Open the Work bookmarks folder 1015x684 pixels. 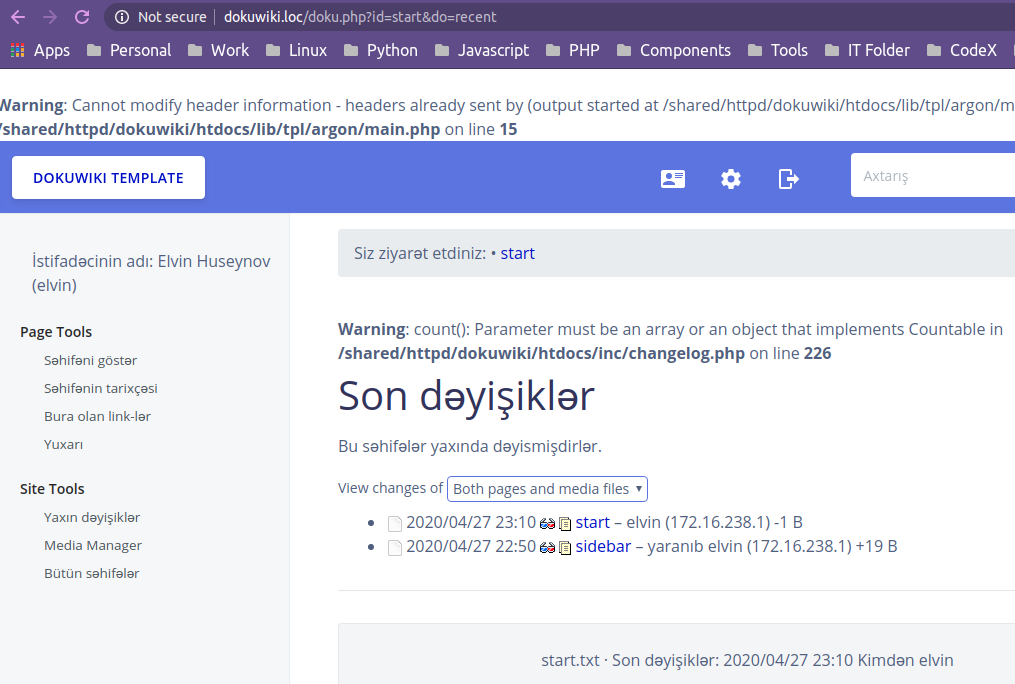click(x=218, y=50)
